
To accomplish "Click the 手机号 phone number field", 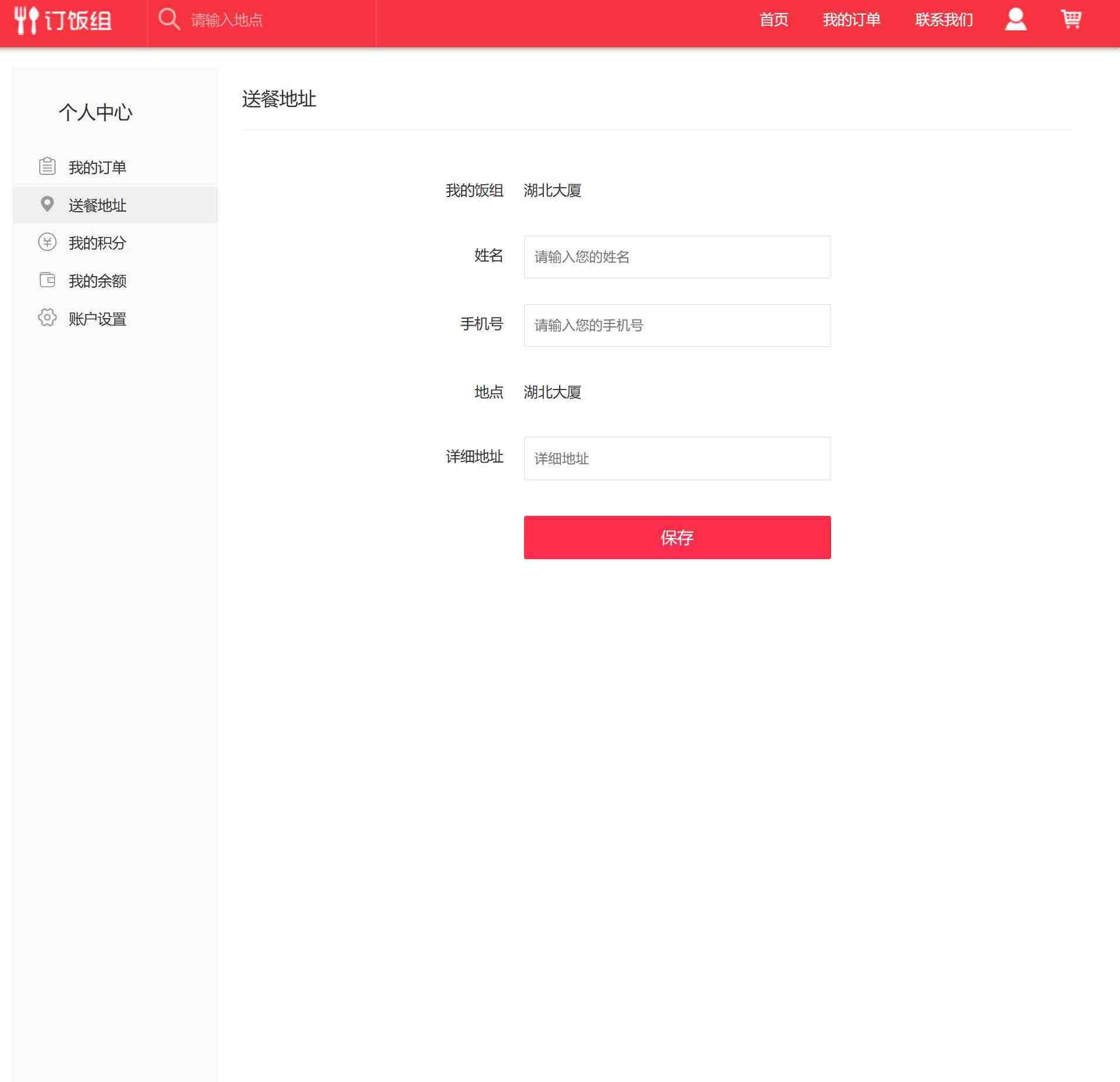I will coord(677,325).
